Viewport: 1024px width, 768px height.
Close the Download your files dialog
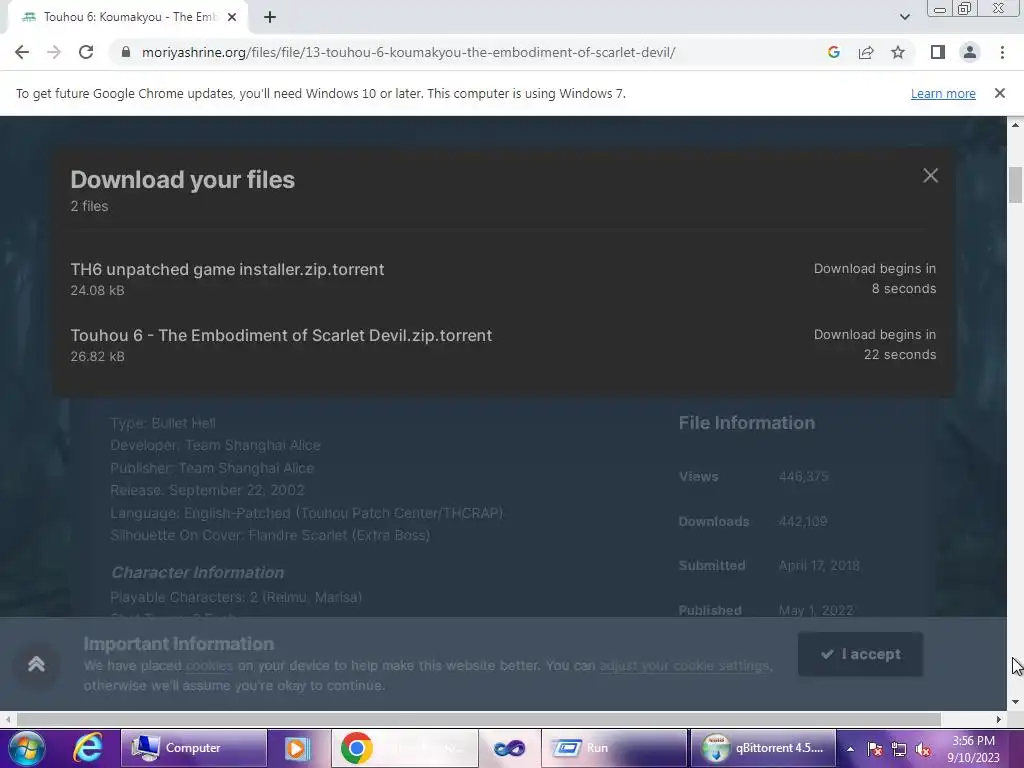point(931,175)
